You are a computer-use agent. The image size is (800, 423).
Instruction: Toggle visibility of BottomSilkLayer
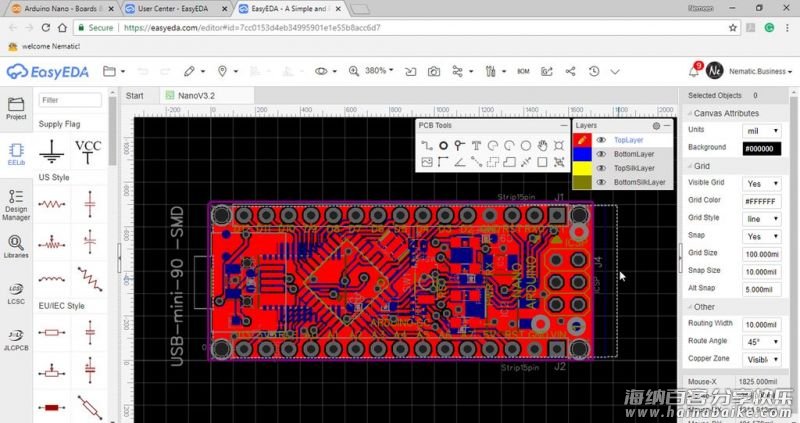[x=601, y=182]
